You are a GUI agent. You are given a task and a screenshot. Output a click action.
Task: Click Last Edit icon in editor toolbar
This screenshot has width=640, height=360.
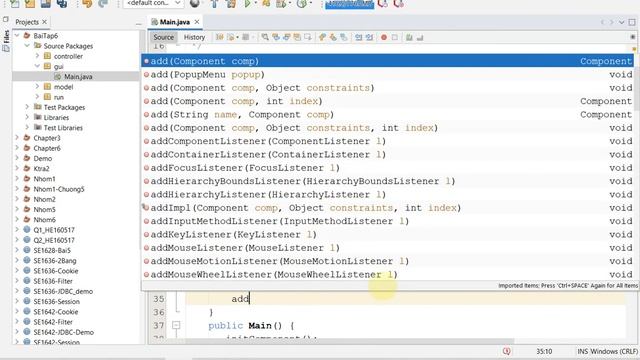pos(220,37)
